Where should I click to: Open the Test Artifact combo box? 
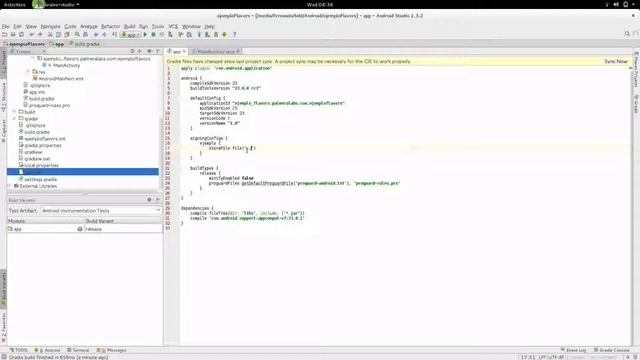point(101,211)
